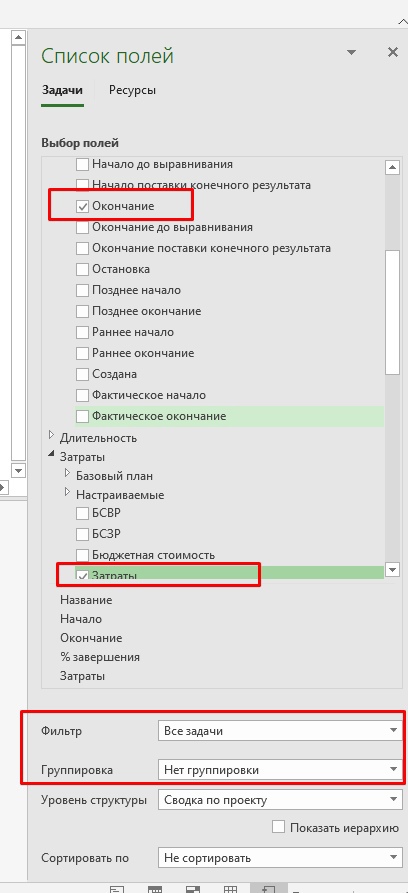Check the Начало до выравнивания box

click(x=83, y=164)
